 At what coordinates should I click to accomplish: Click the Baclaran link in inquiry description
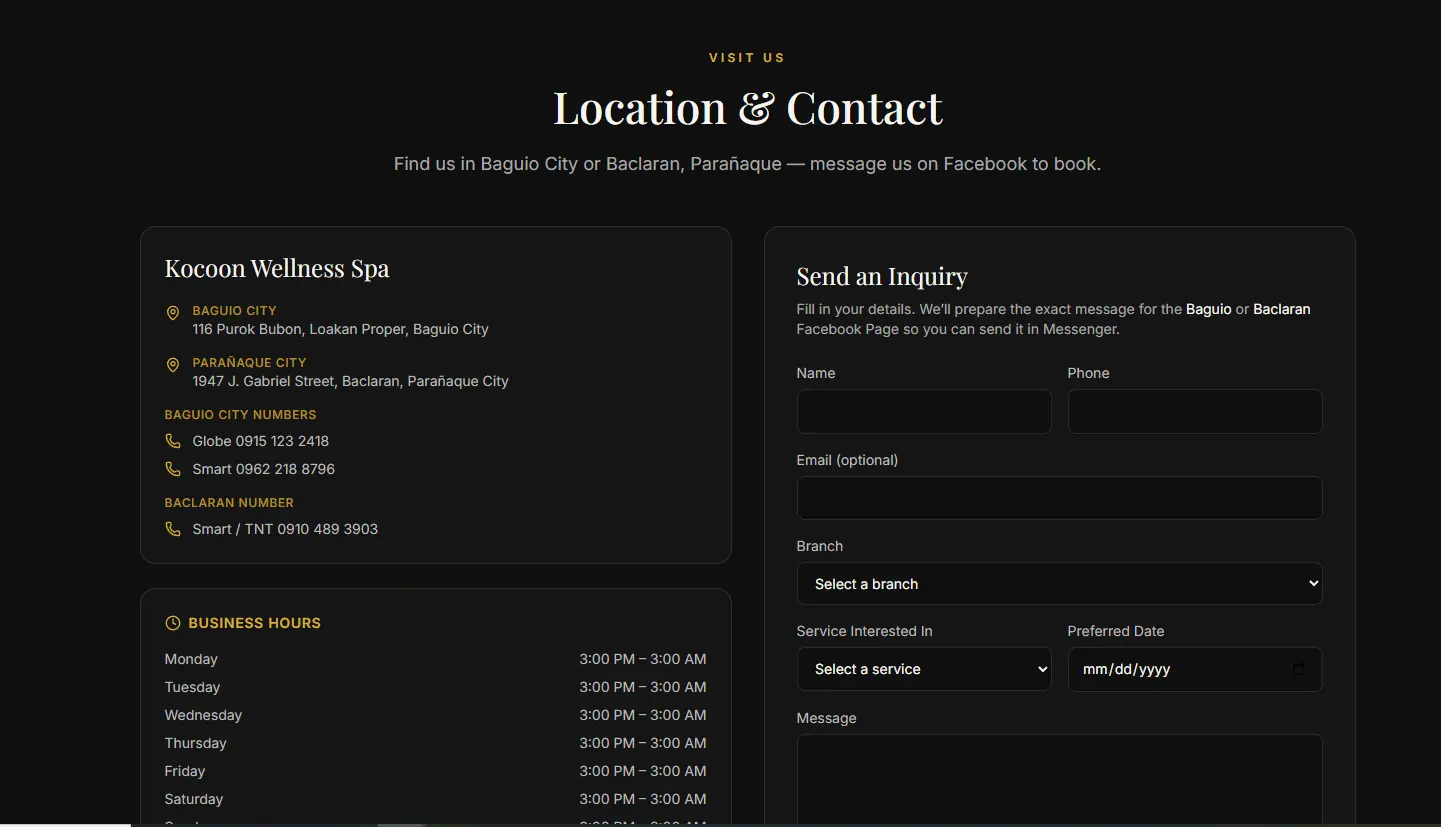point(1281,309)
